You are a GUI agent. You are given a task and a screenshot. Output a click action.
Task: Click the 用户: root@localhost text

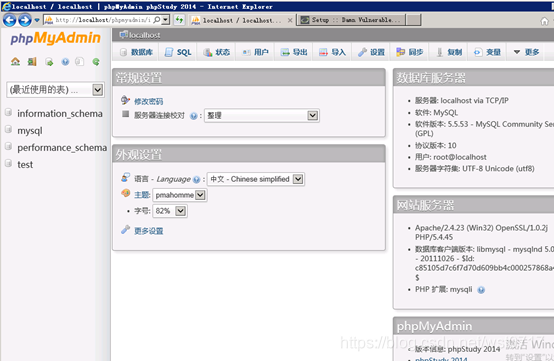[450, 157]
